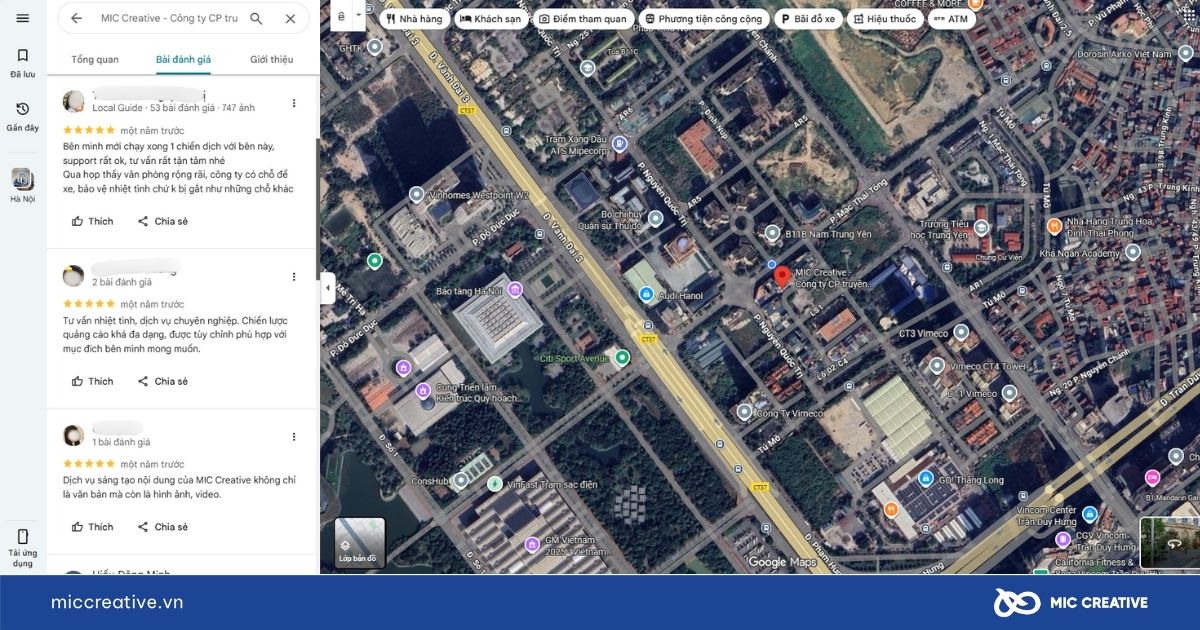Viewport: 1200px width, 630px height.
Task: Click the Công Ty Vimeco marker
Action: click(x=743, y=412)
